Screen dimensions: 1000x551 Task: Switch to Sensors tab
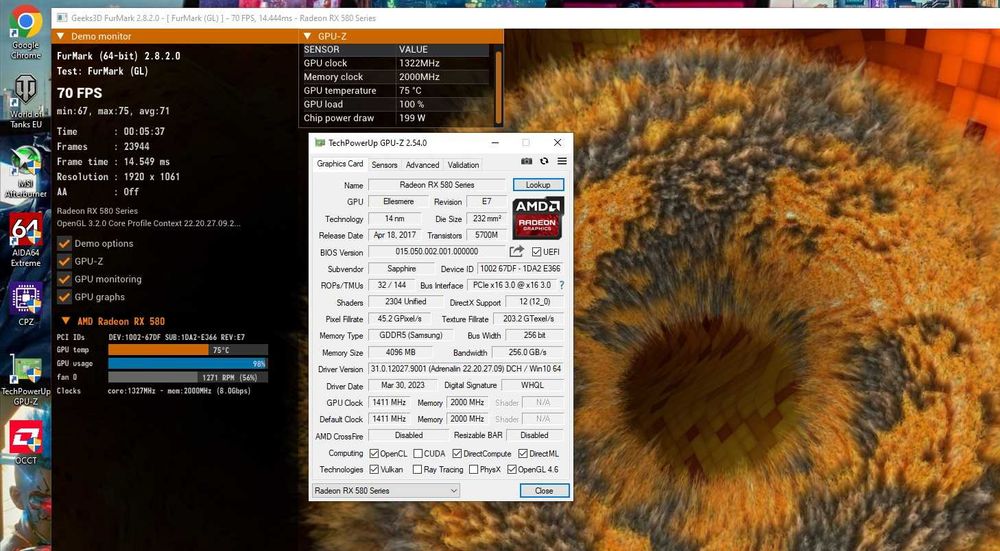pyautogui.click(x=385, y=165)
